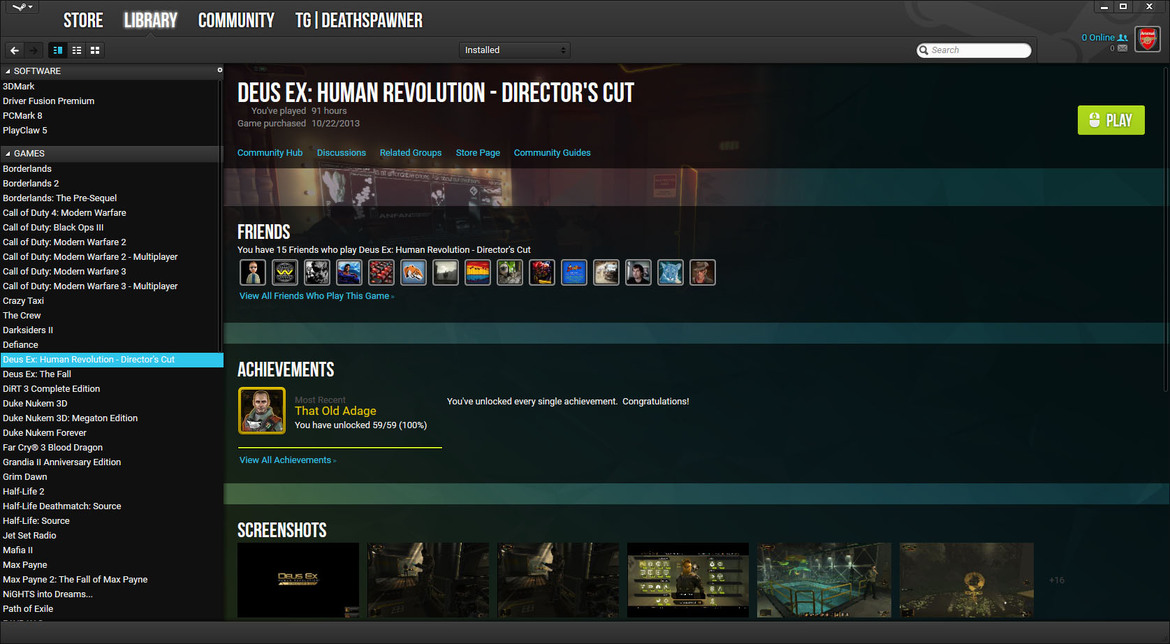This screenshot has height=644, width=1170.
Task: Click the That Old Adage achievement icon
Action: coord(261,410)
